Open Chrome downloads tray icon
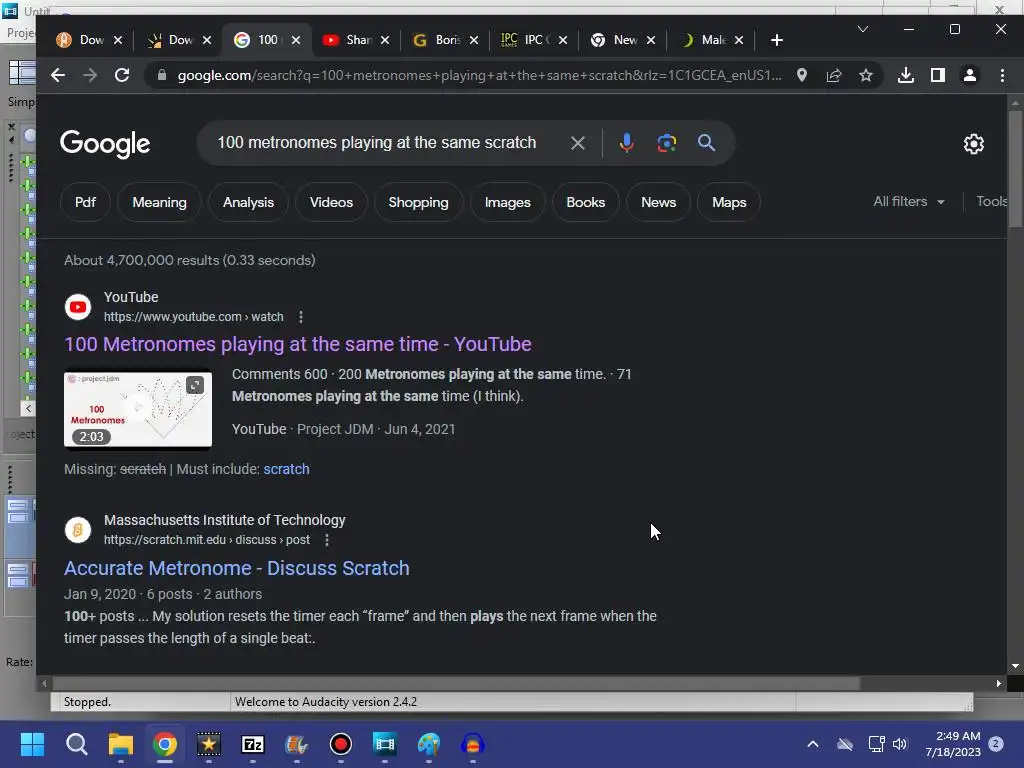The image size is (1024, 768). tap(906, 75)
